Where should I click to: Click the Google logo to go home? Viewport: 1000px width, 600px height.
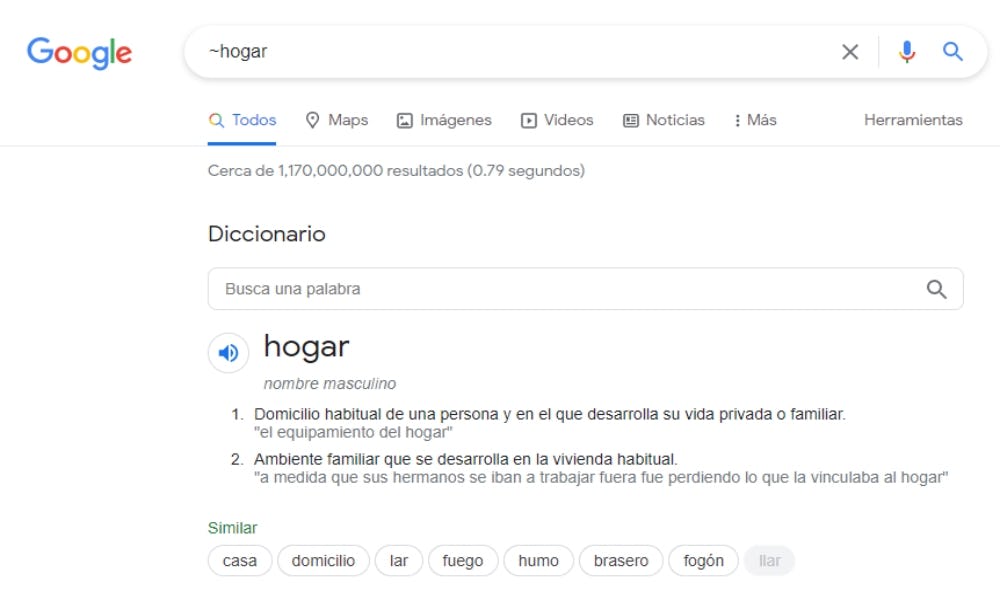pyautogui.click(x=79, y=53)
